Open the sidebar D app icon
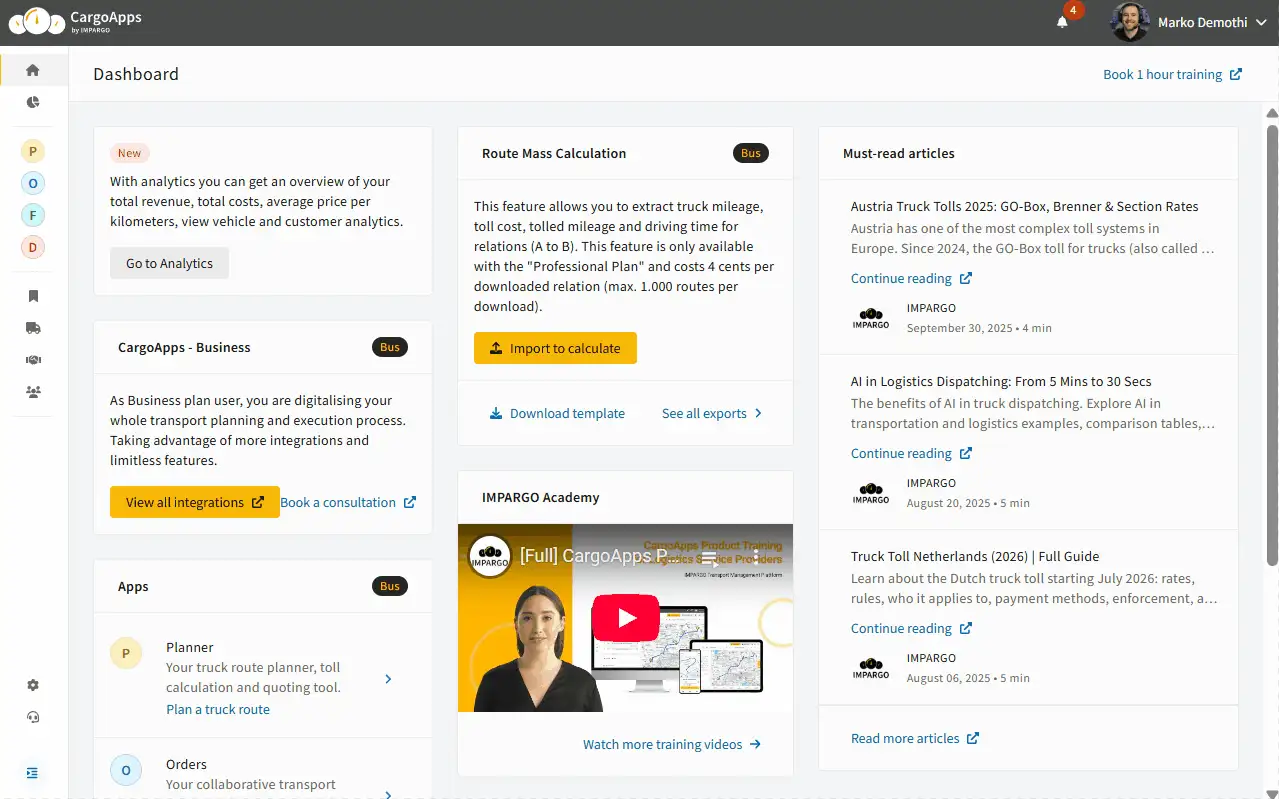 click(x=33, y=248)
